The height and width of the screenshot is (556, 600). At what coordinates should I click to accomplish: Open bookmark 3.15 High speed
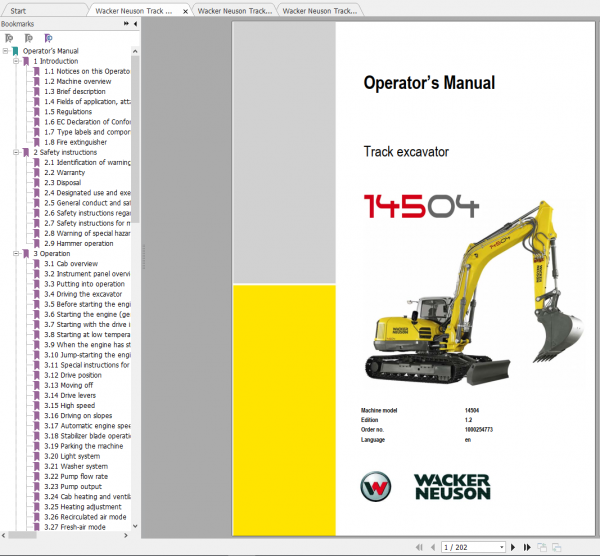pyautogui.click(x=70, y=406)
